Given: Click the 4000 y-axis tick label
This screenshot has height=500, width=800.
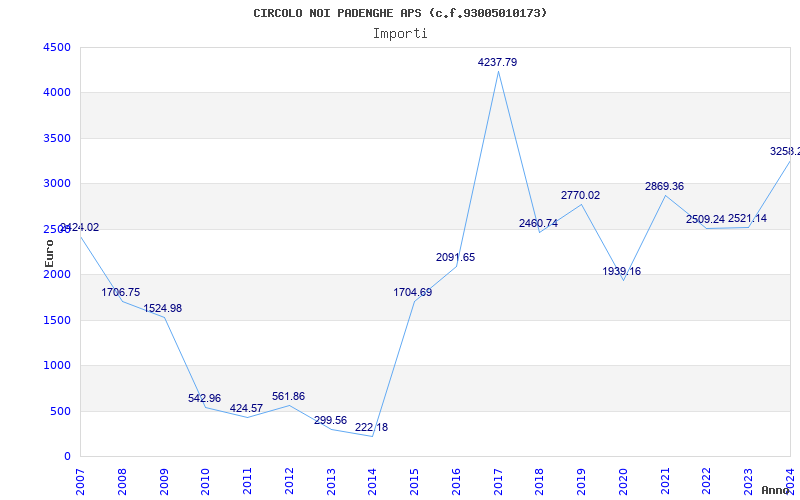Looking at the screenshot, I should coord(57,93).
